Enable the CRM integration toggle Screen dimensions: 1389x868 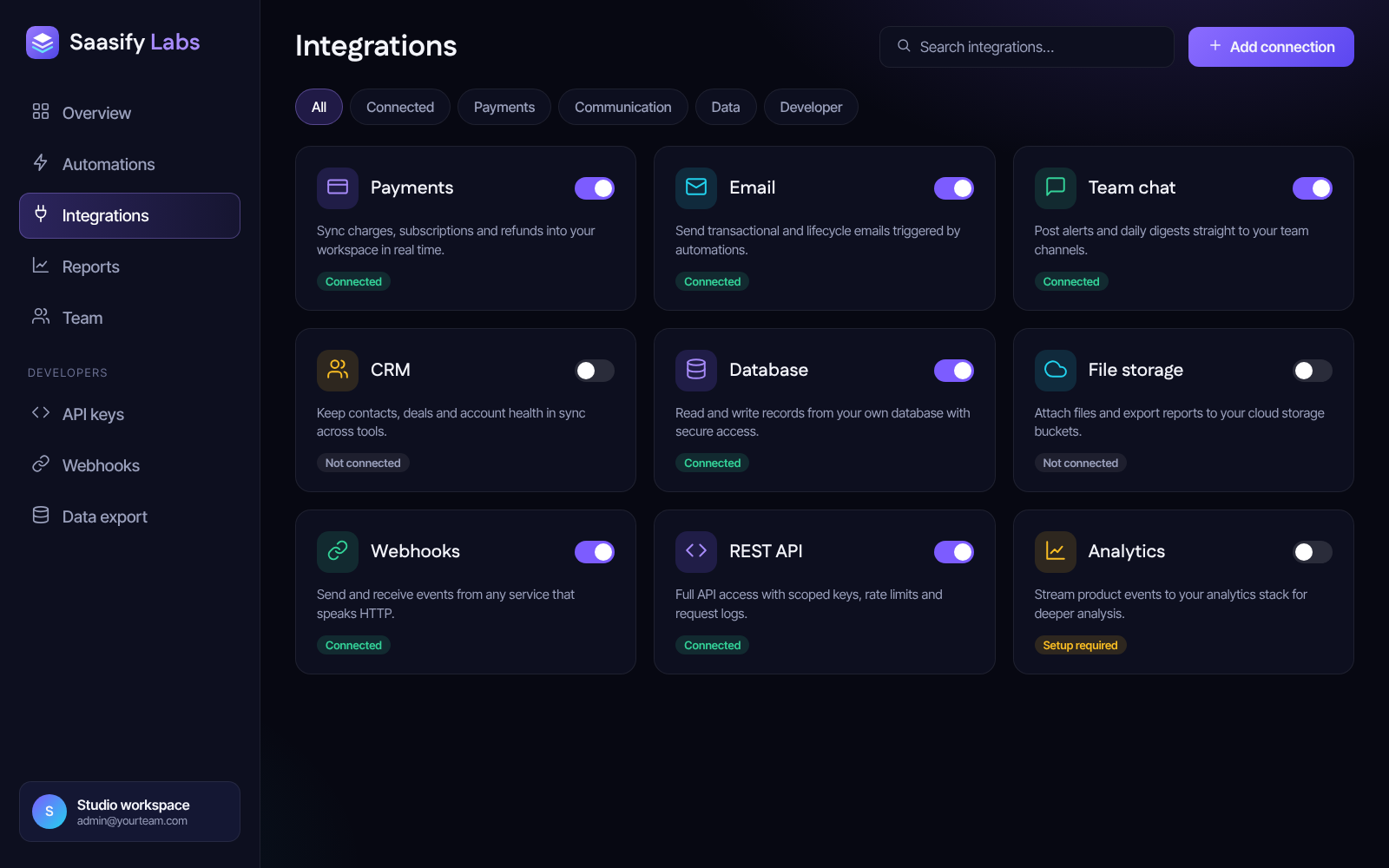595,371
